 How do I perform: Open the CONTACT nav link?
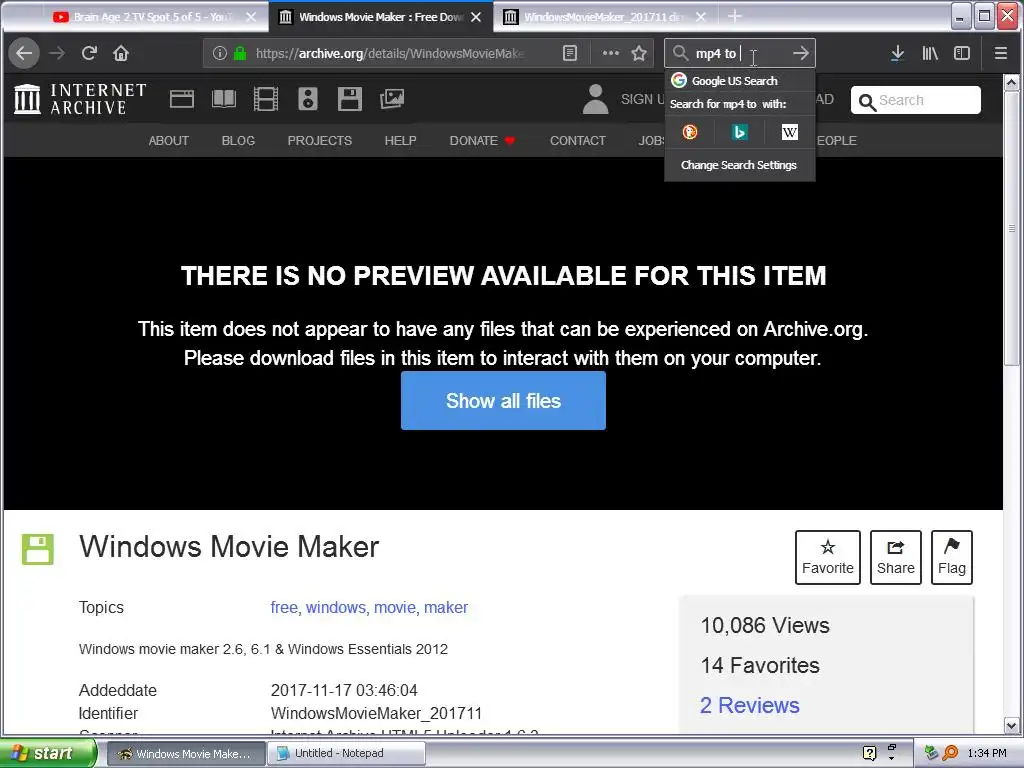(x=578, y=140)
